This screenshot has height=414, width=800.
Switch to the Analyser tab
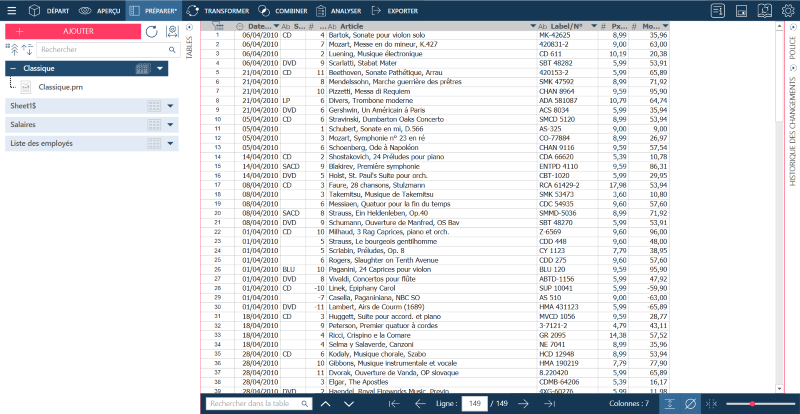[x=338, y=10]
